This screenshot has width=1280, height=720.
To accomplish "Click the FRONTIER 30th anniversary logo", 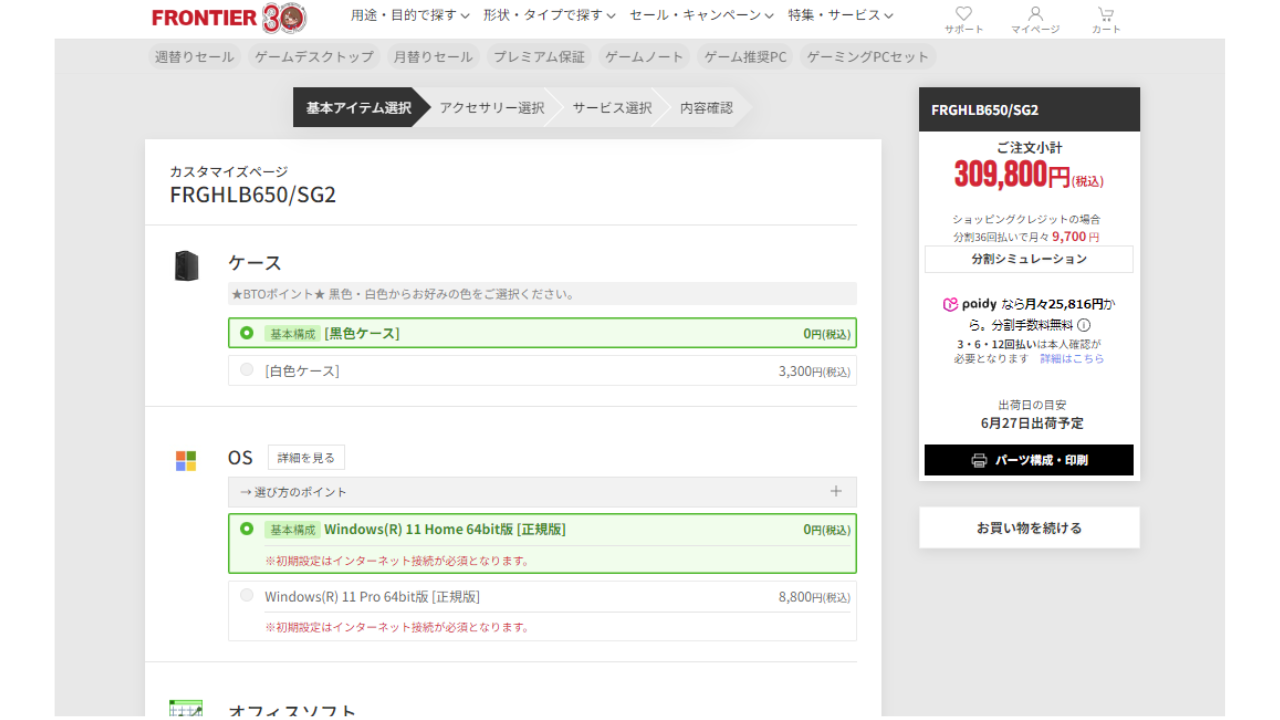I will (229, 17).
